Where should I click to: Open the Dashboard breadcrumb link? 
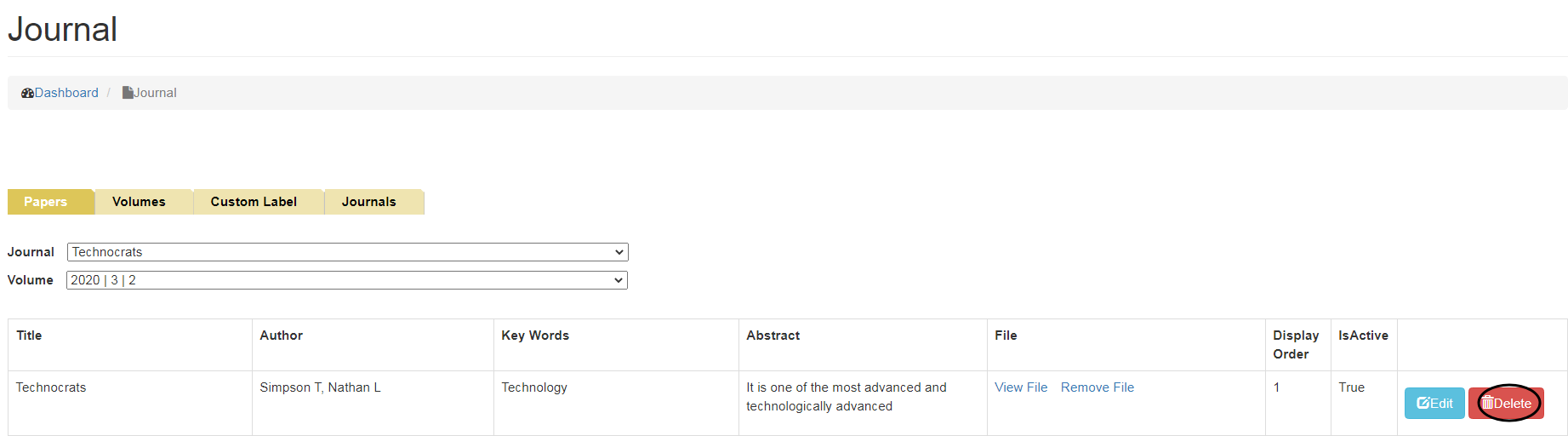(66, 93)
